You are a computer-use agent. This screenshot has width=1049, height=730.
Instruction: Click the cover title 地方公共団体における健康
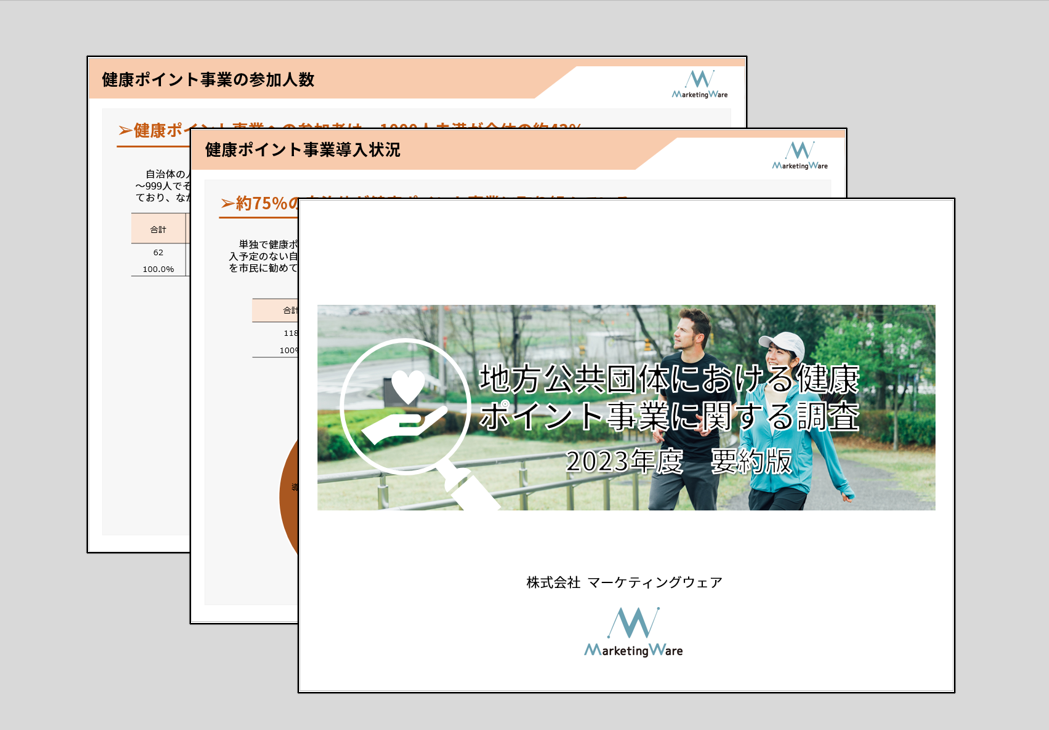tap(668, 380)
